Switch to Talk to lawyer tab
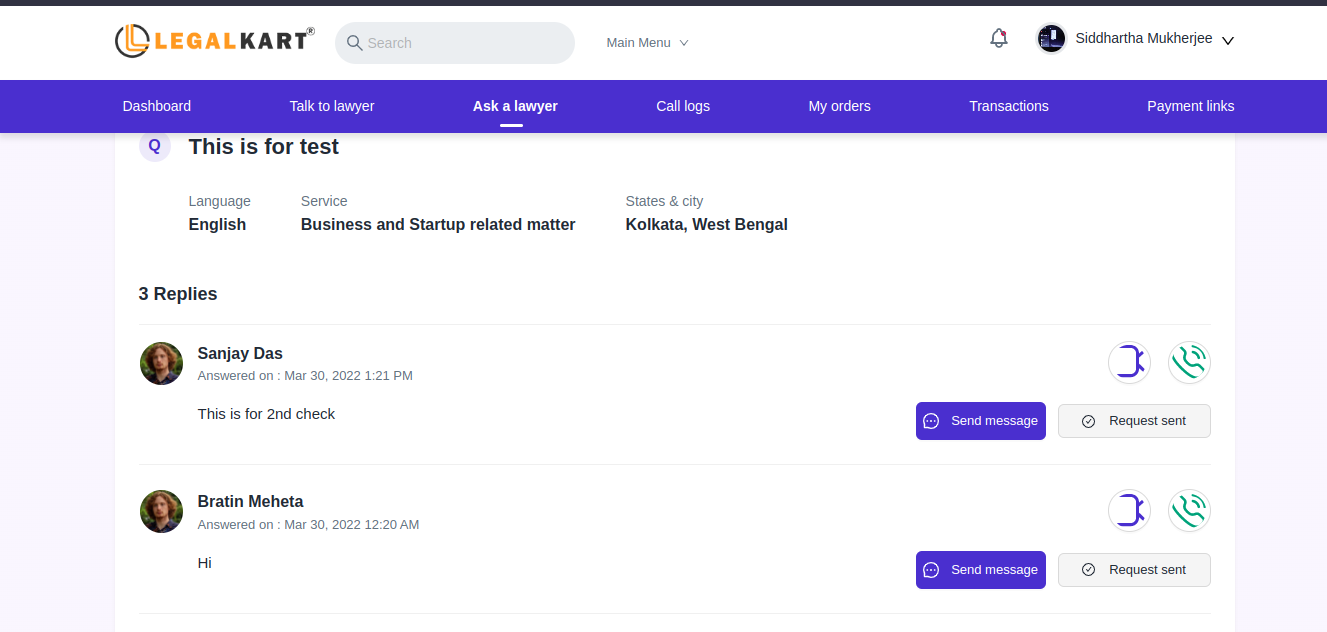 pos(332,106)
